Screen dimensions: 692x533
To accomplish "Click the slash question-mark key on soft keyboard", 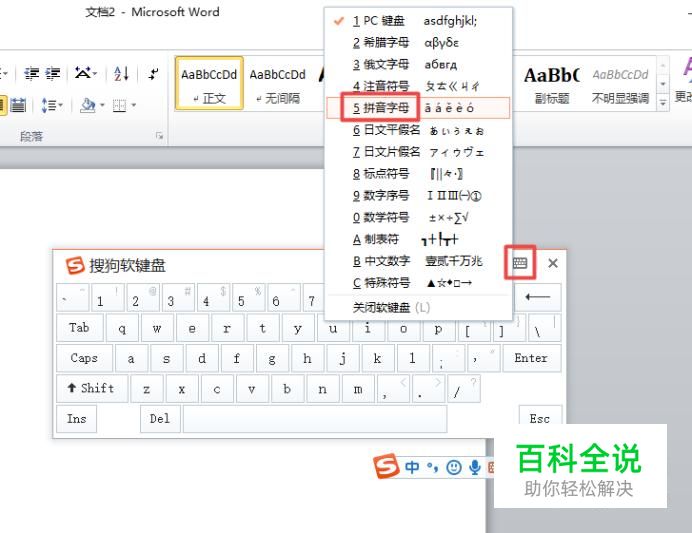I will [464, 388].
